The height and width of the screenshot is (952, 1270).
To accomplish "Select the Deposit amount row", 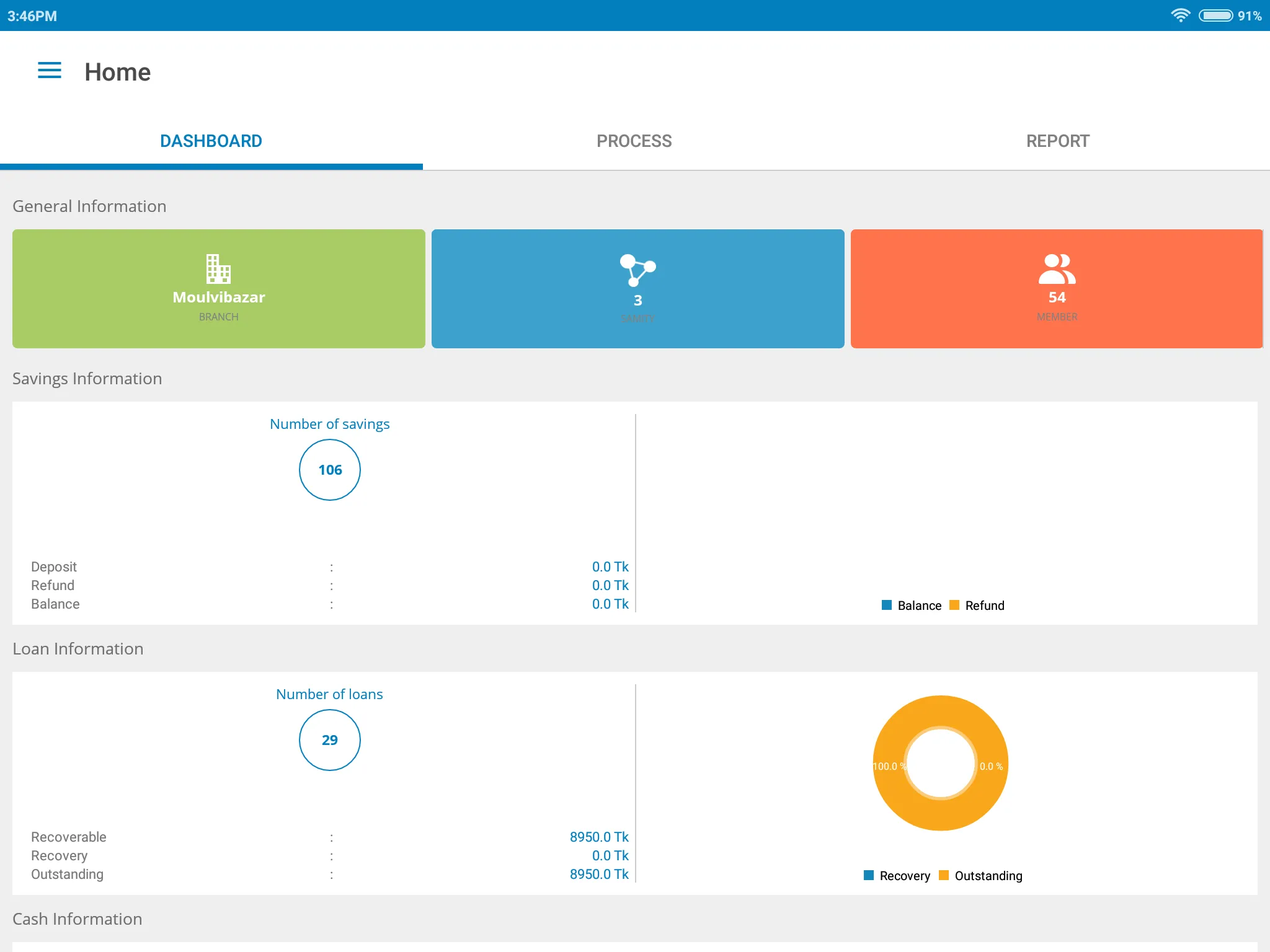I will pyautogui.click(x=330, y=567).
